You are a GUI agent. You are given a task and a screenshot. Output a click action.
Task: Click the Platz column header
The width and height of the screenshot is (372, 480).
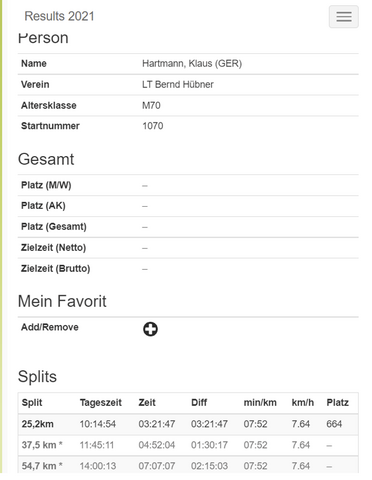click(338, 403)
